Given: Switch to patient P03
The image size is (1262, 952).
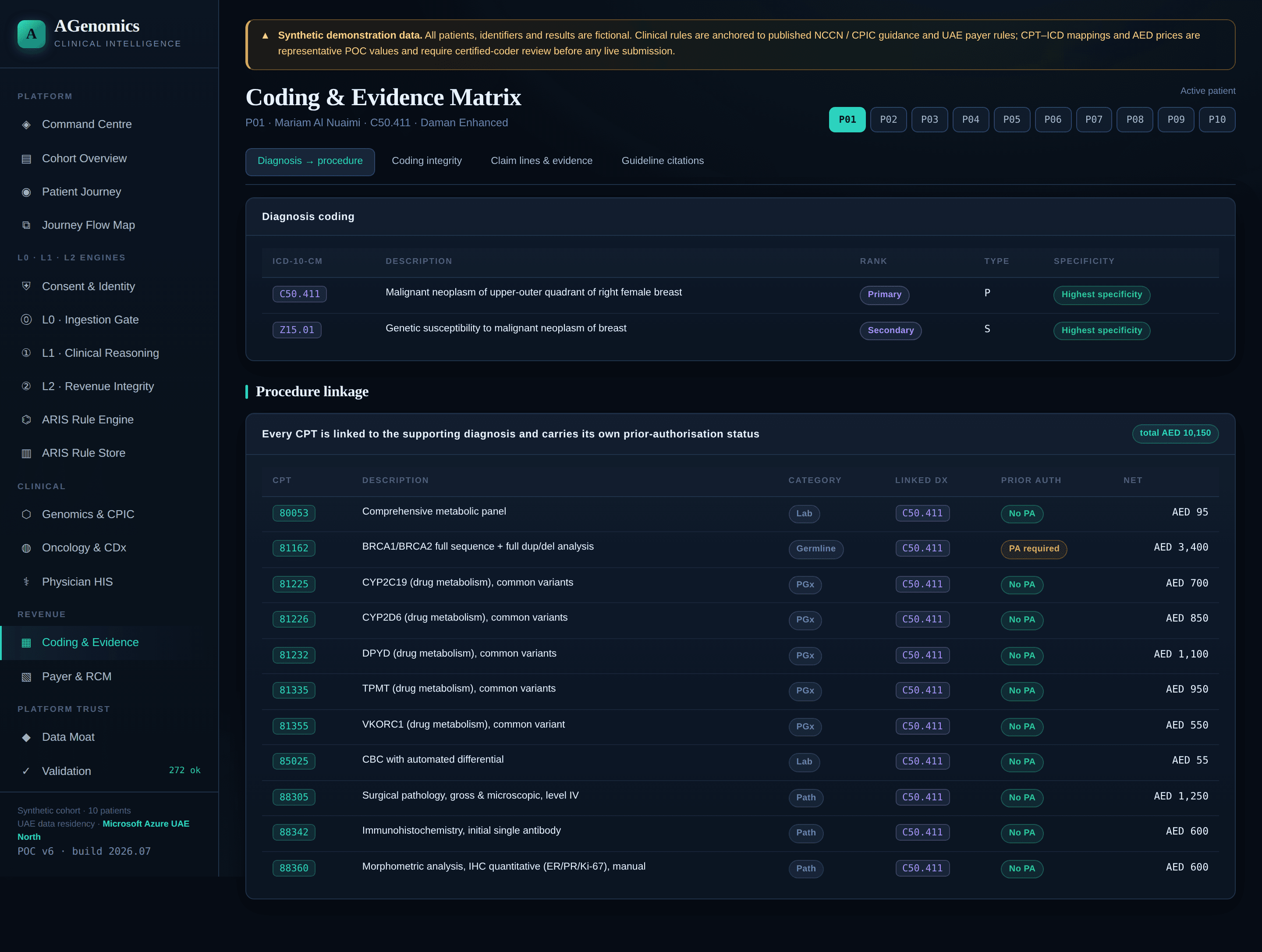Looking at the screenshot, I should (929, 120).
